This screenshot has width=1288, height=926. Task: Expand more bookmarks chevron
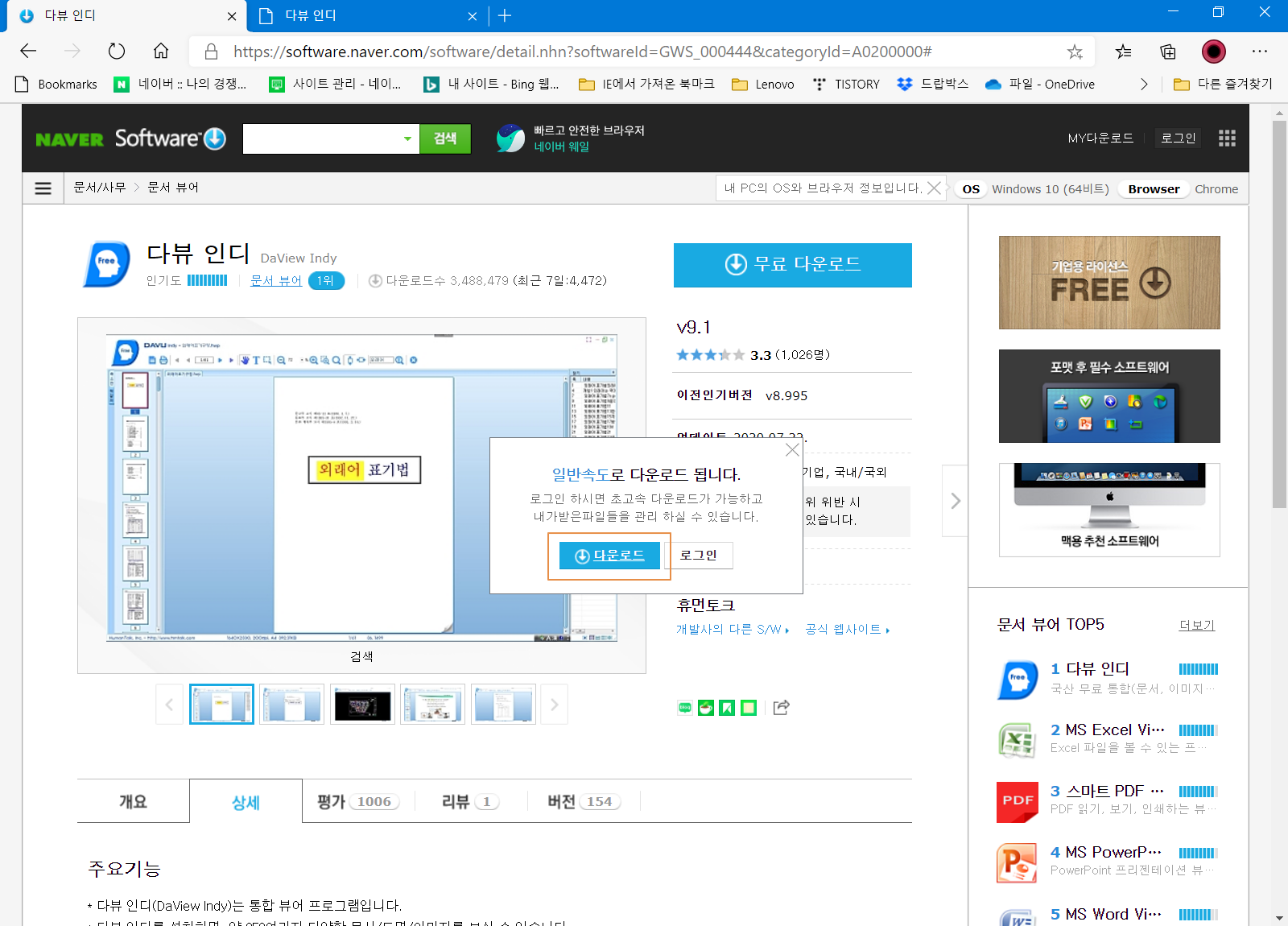1144,84
